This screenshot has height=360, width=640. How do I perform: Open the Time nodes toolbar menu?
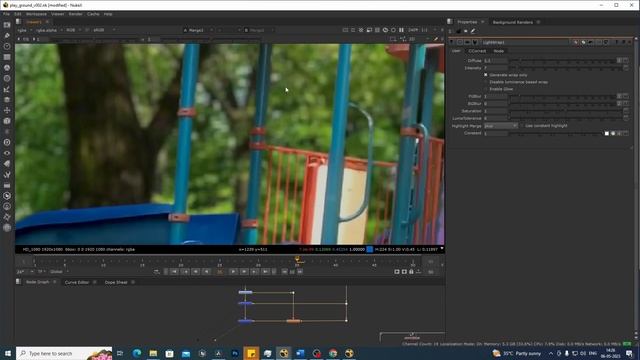[7, 46]
